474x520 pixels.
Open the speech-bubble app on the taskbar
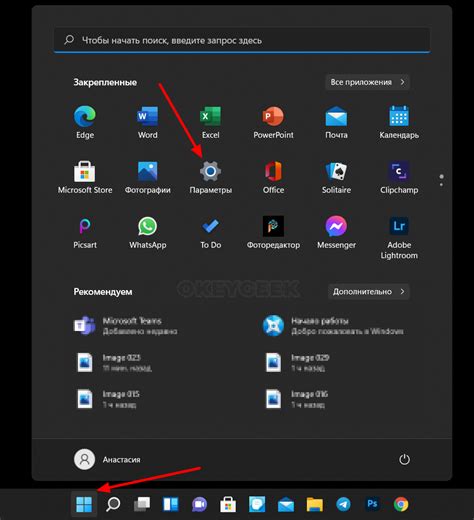click(x=257, y=504)
